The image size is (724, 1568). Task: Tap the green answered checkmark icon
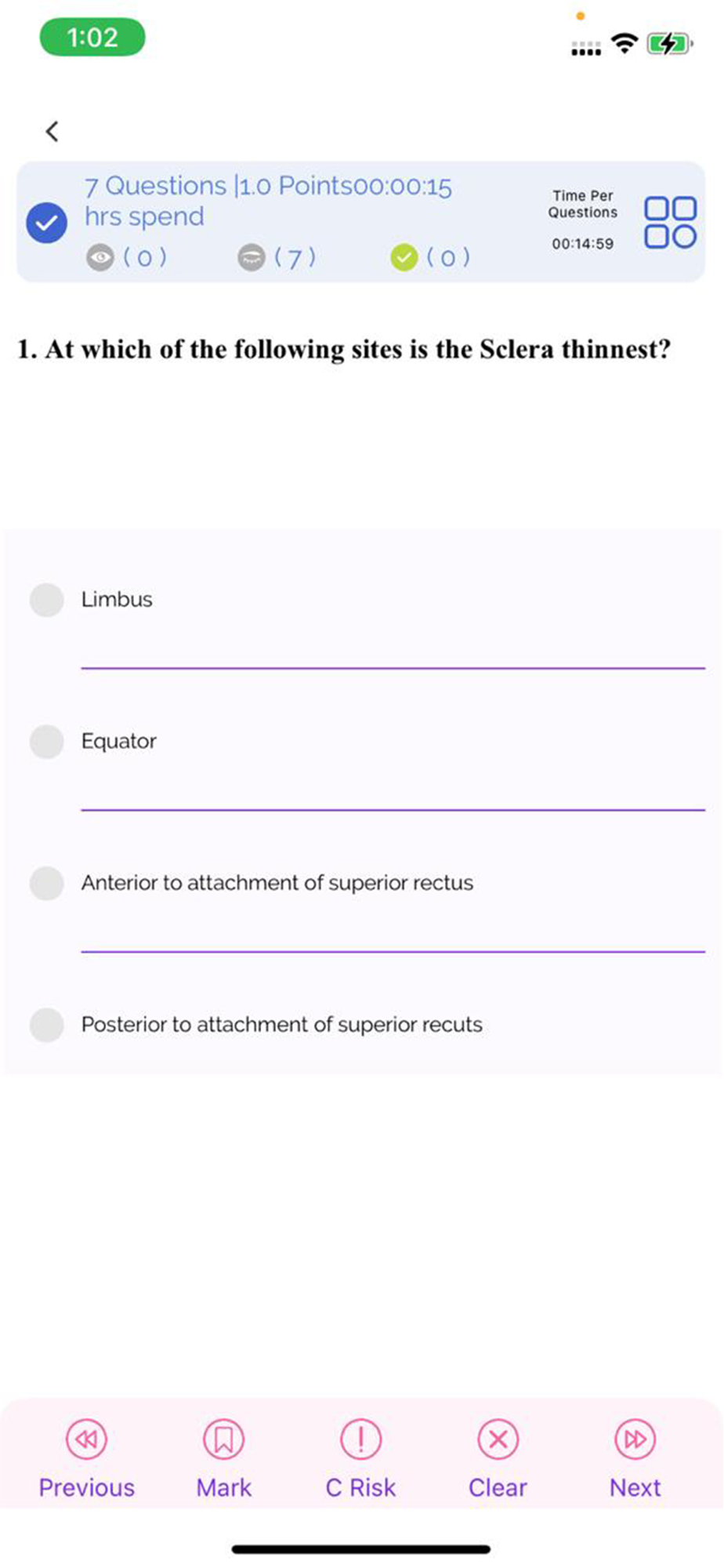pyautogui.click(x=404, y=257)
